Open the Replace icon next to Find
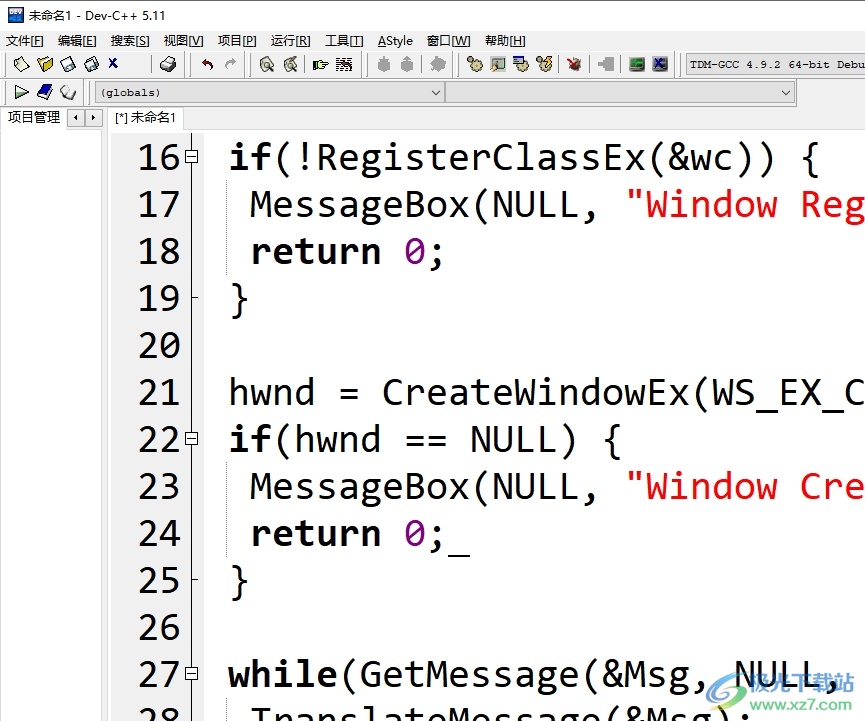This screenshot has width=865, height=721. [x=290, y=65]
